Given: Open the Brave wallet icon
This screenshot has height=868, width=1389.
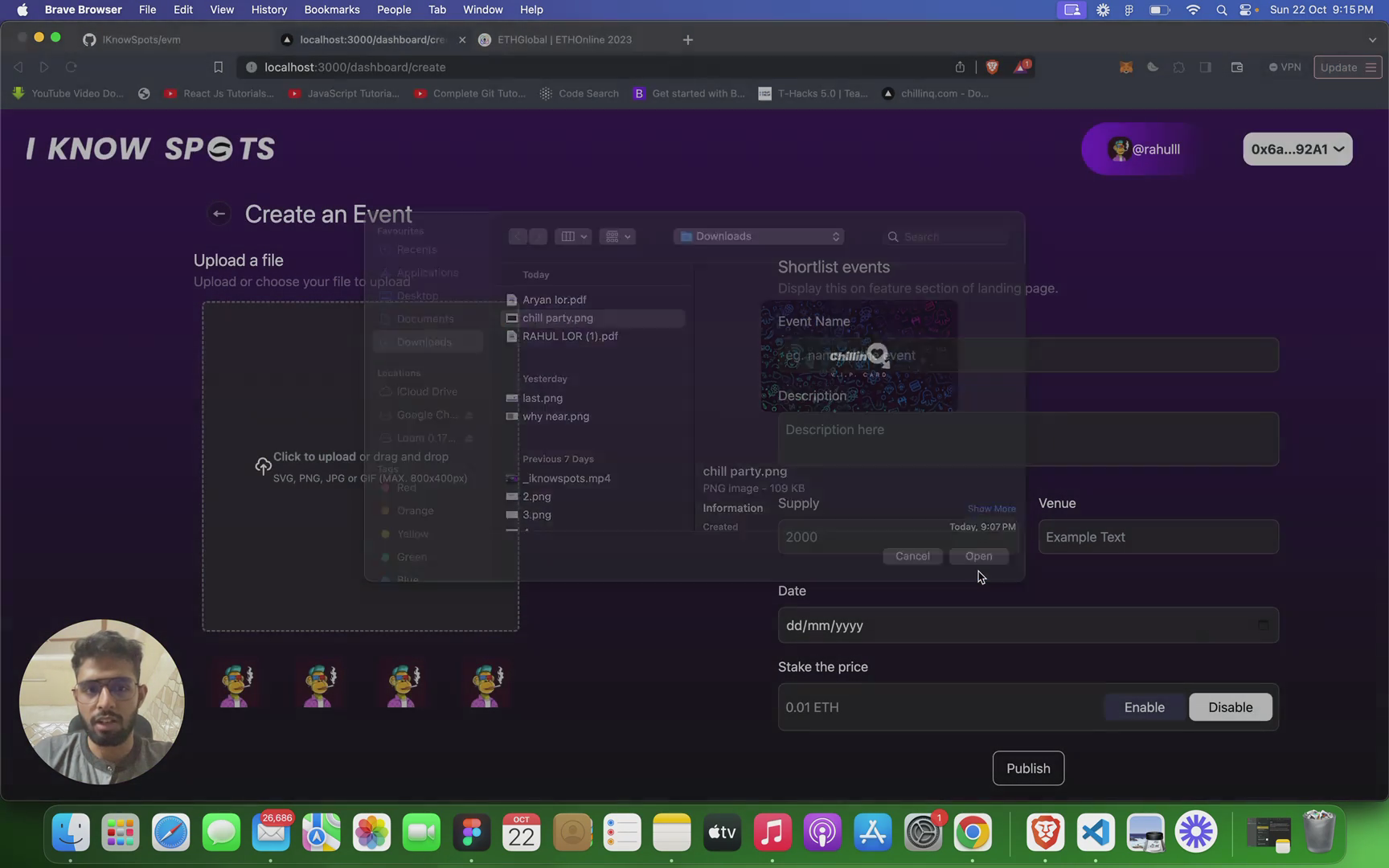Looking at the screenshot, I should pyautogui.click(x=1236, y=68).
